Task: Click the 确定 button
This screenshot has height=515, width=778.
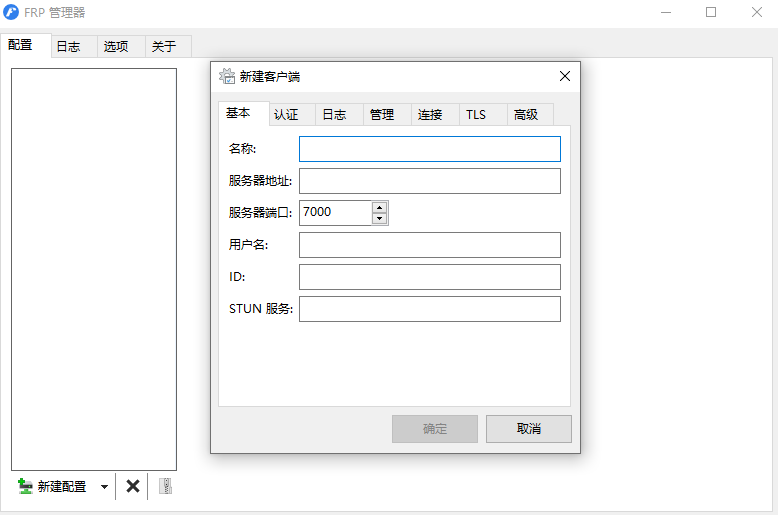Action: click(435, 429)
